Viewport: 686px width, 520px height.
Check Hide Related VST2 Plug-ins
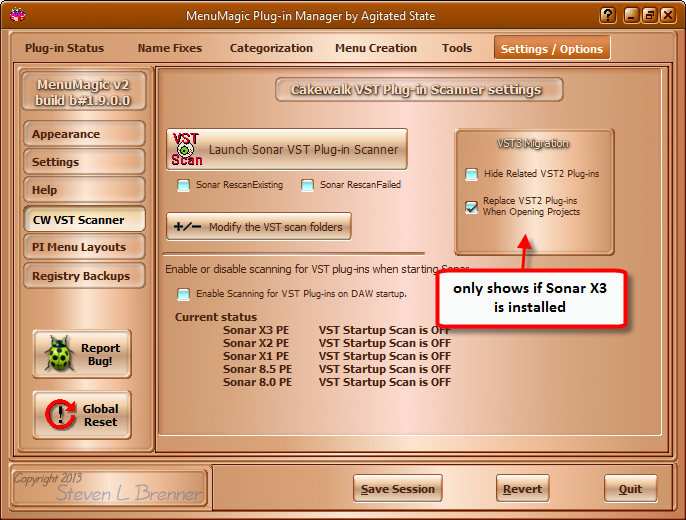pos(471,174)
